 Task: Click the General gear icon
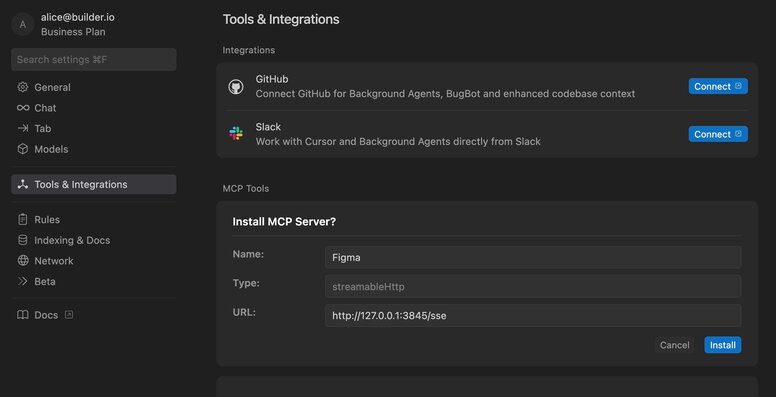pyautogui.click(x=23, y=87)
